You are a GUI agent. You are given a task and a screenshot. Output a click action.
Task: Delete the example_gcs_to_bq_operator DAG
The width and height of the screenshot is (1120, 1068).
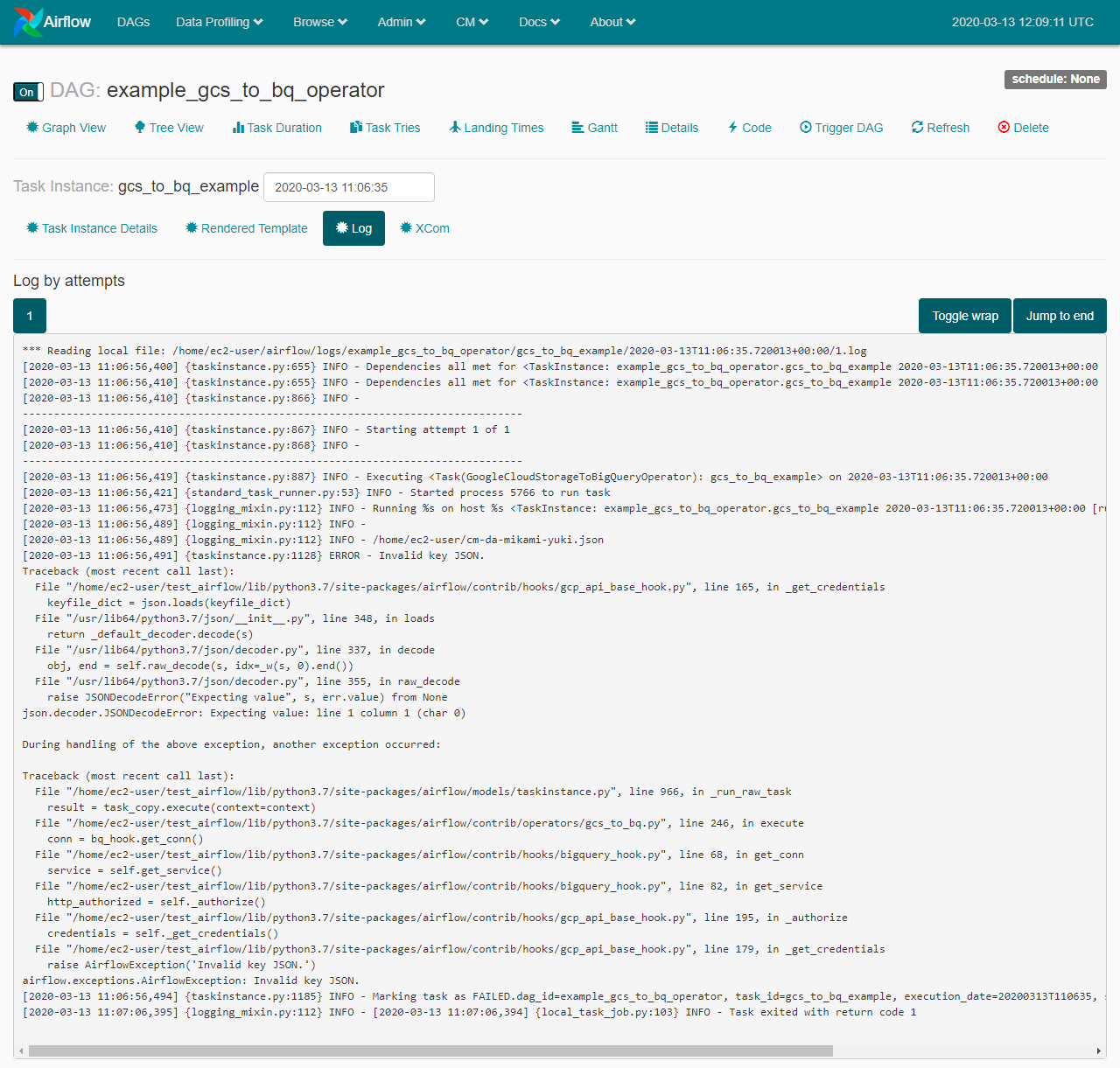(x=1022, y=128)
